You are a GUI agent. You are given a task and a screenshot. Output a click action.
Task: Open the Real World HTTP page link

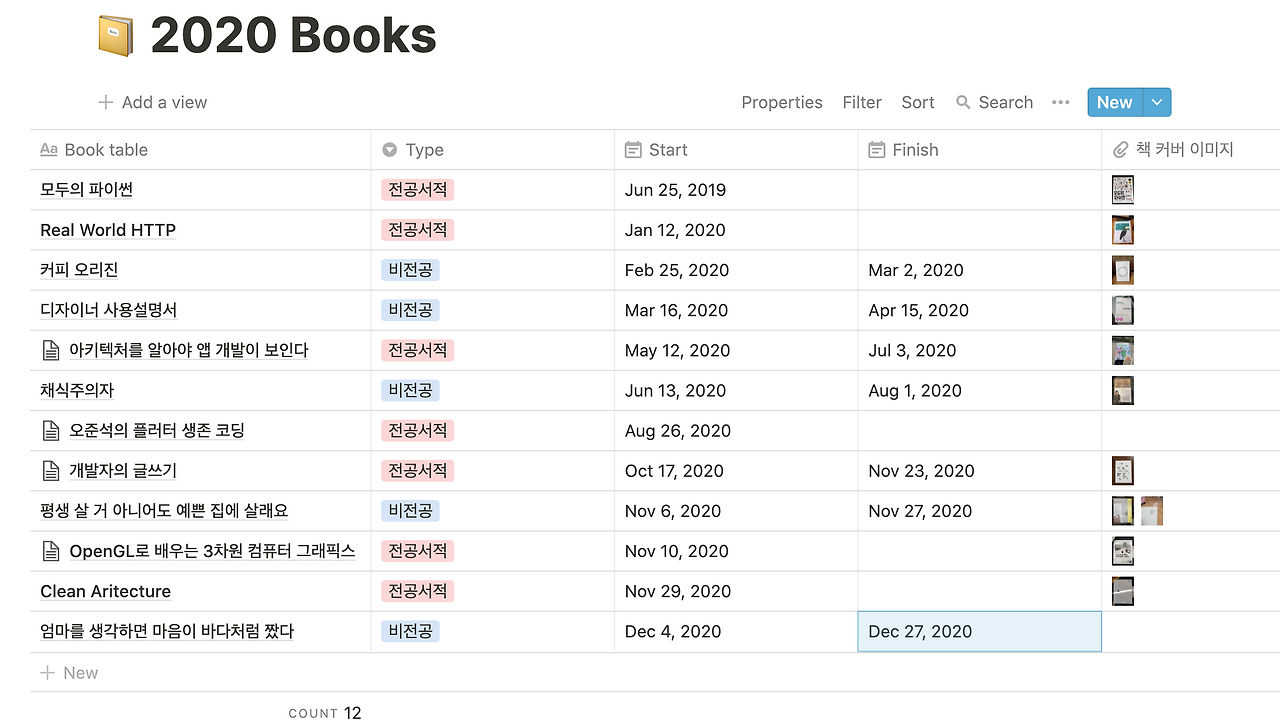107,230
